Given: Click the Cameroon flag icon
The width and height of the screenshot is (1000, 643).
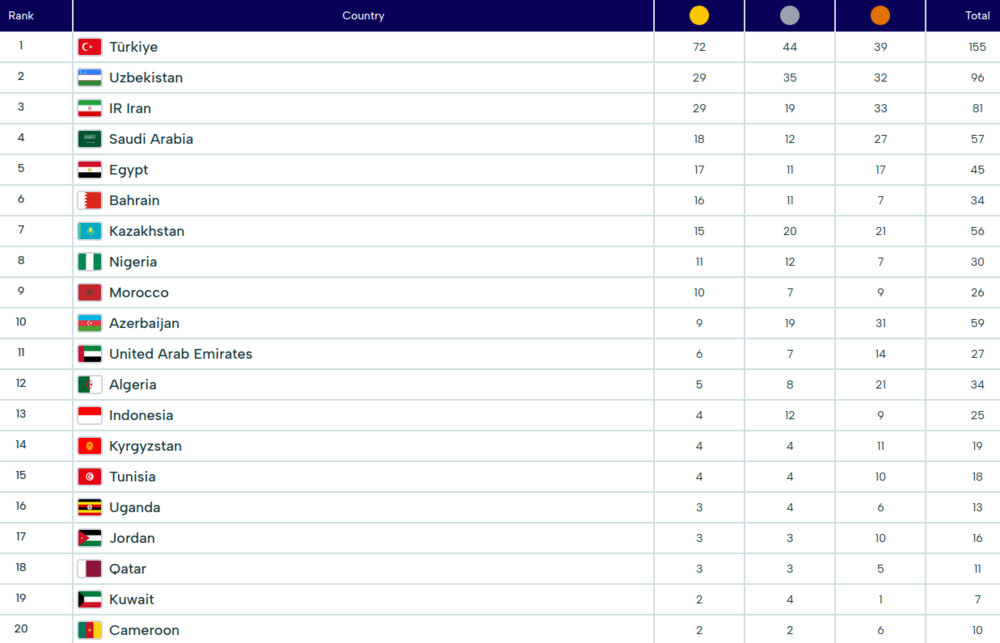Looking at the screenshot, I should coord(90,631).
